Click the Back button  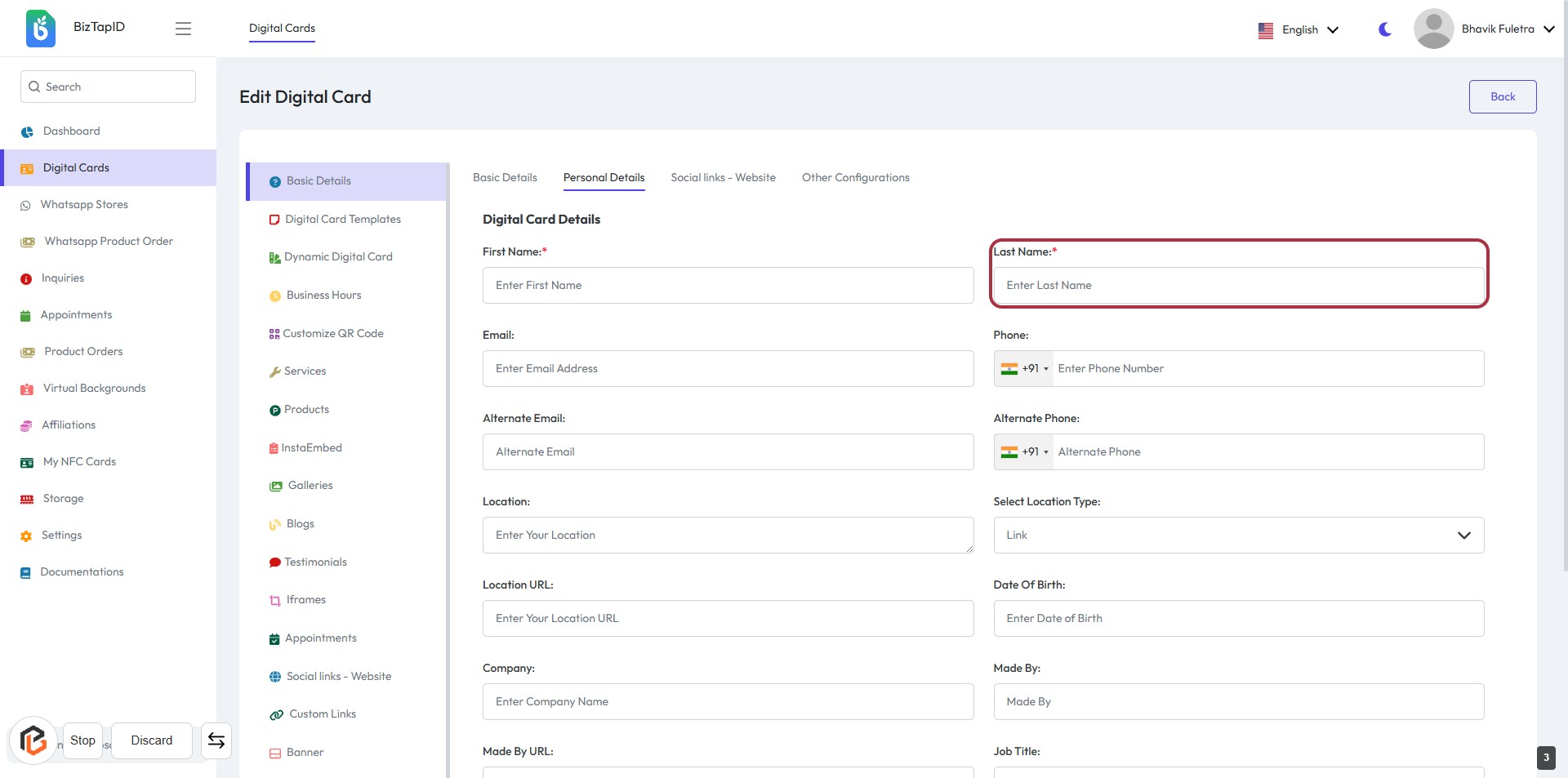[1502, 96]
